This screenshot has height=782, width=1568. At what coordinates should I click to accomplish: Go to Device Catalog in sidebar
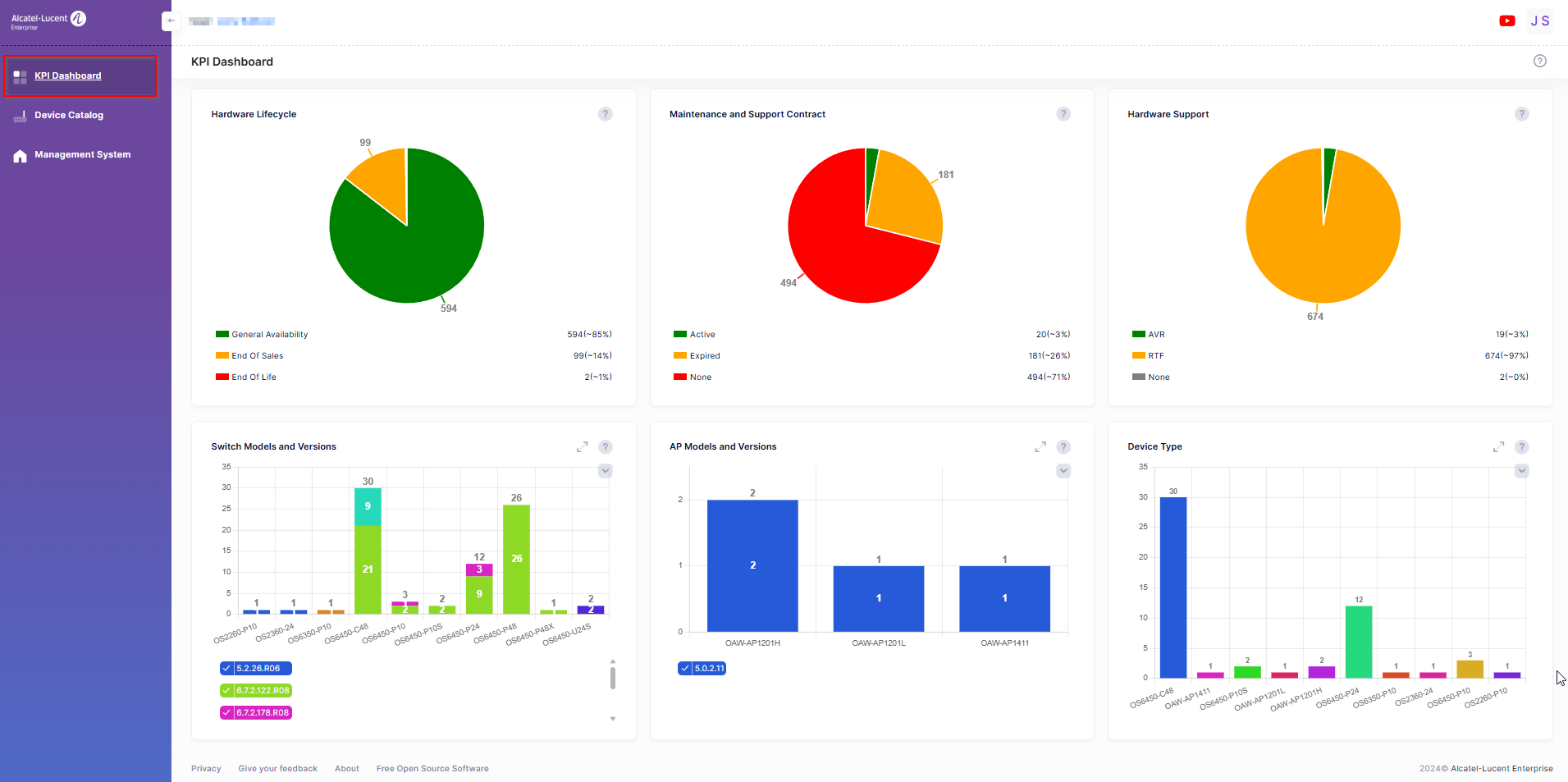pos(69,116)
